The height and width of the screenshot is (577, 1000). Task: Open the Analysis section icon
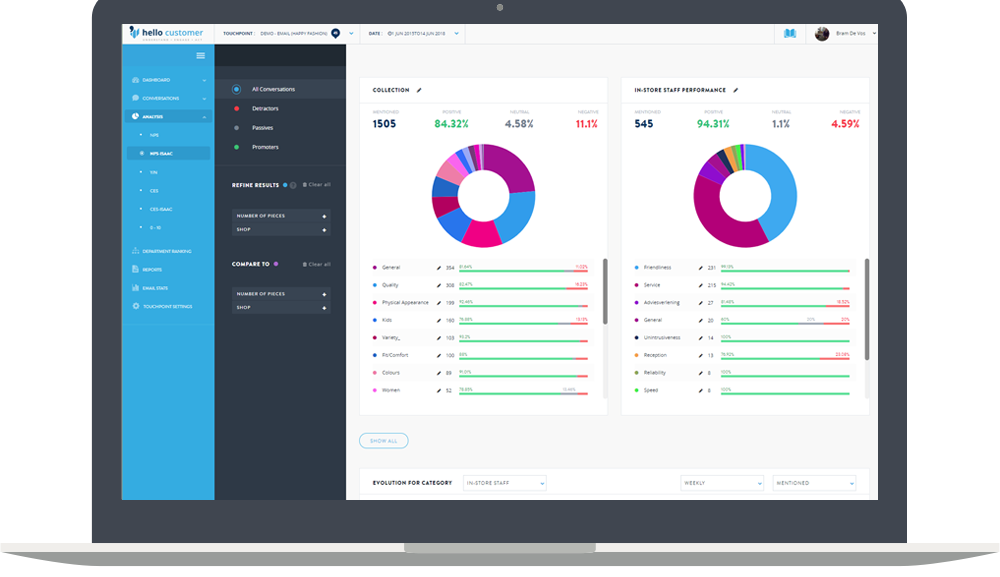tap(136, 115)
